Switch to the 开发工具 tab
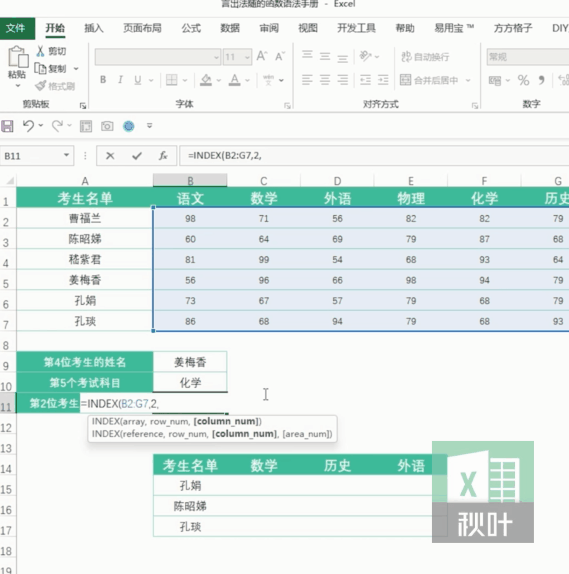This screenshot has height=574, width=569. (356, 28)
